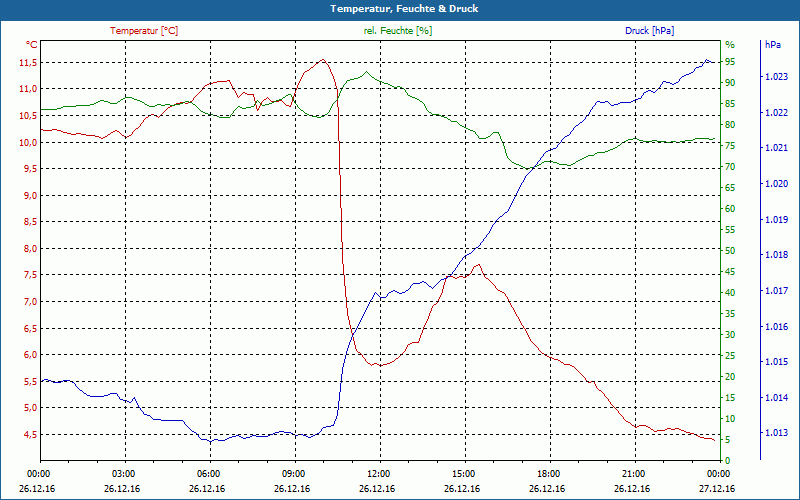
Task: Click the "18:00" time axis label
Action: [549, 473]
